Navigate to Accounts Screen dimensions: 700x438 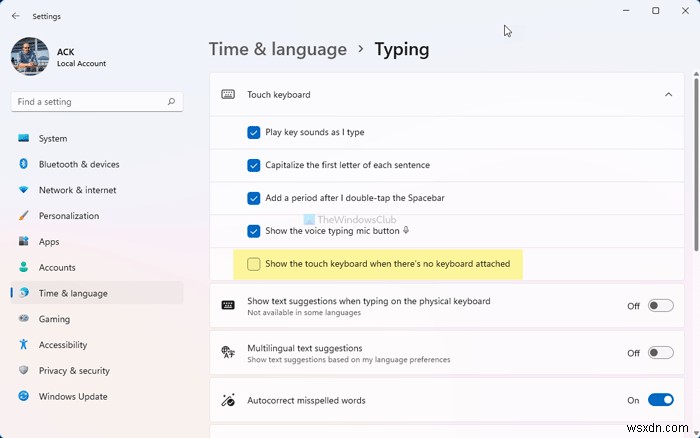pos(97,267)
